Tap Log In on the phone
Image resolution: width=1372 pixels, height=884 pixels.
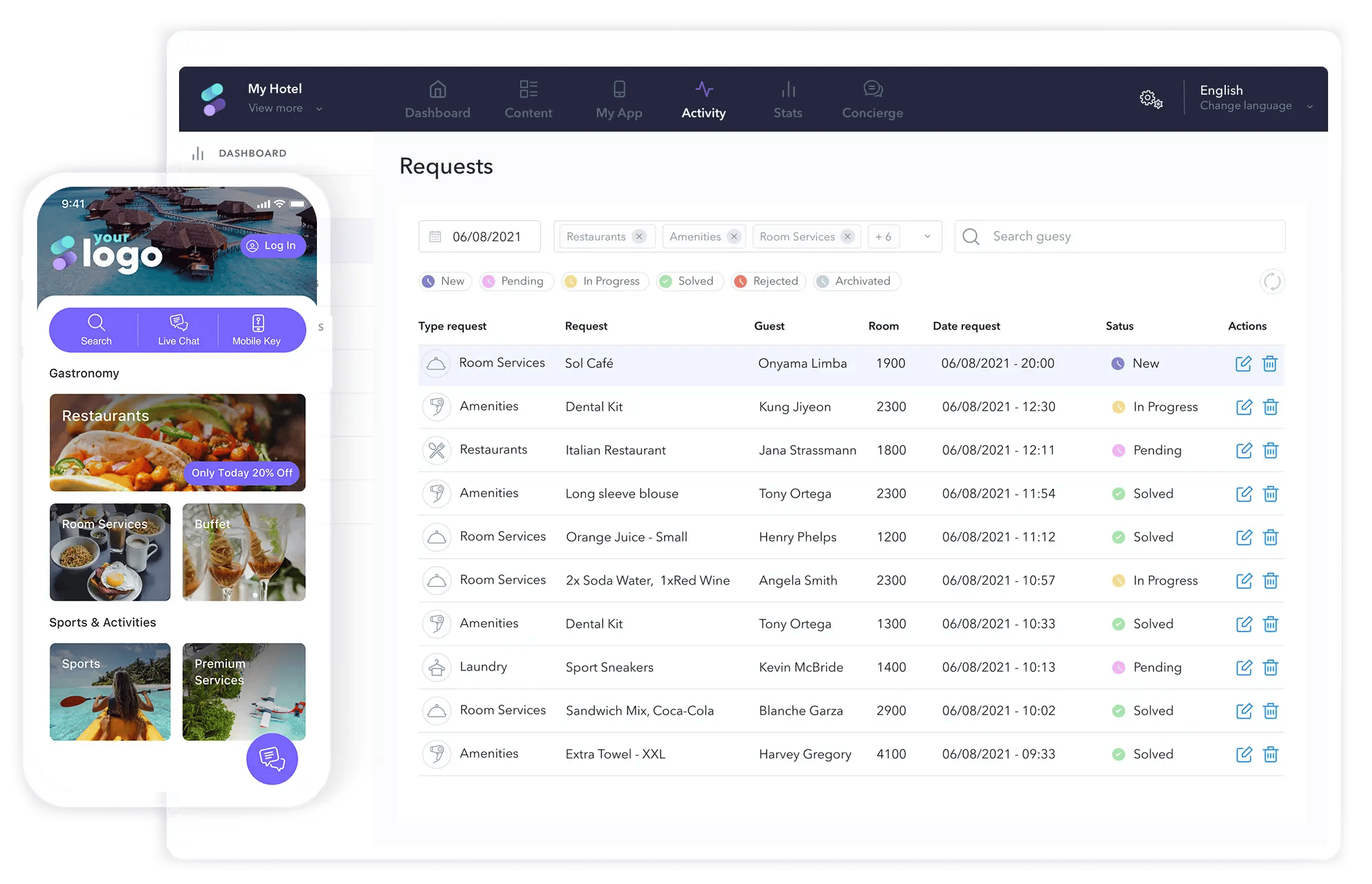click(272, 246)
